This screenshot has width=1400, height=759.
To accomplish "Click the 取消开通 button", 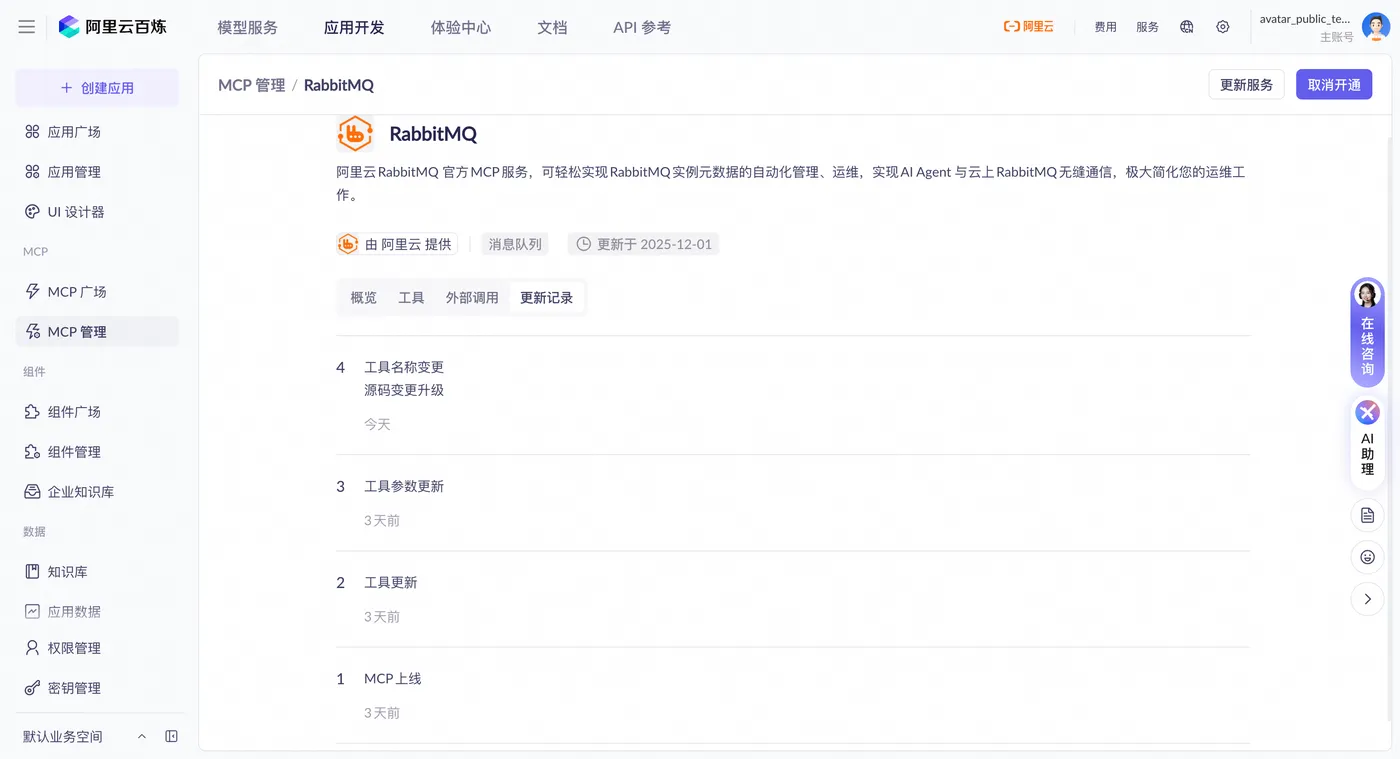I will click(1334, 85).
